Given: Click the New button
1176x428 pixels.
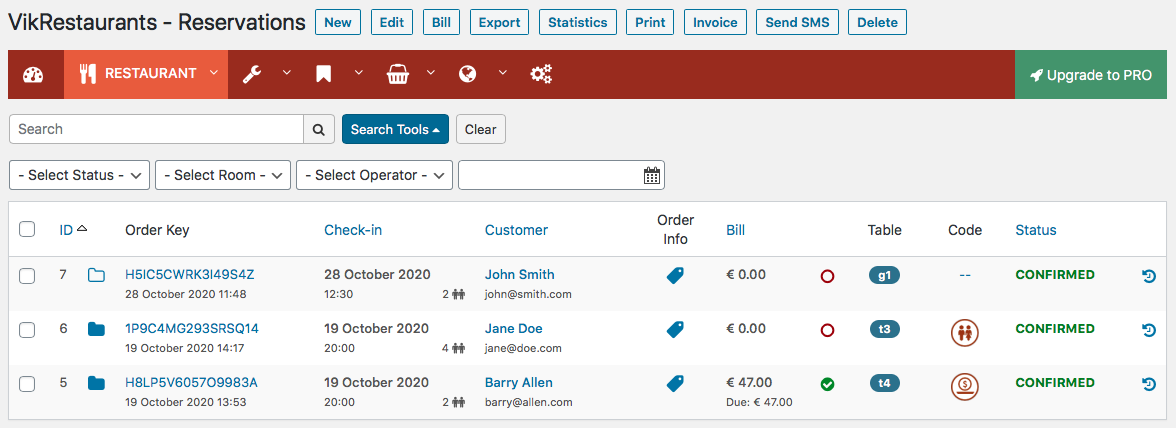Looking at the screenshot, I should (338, 22).
